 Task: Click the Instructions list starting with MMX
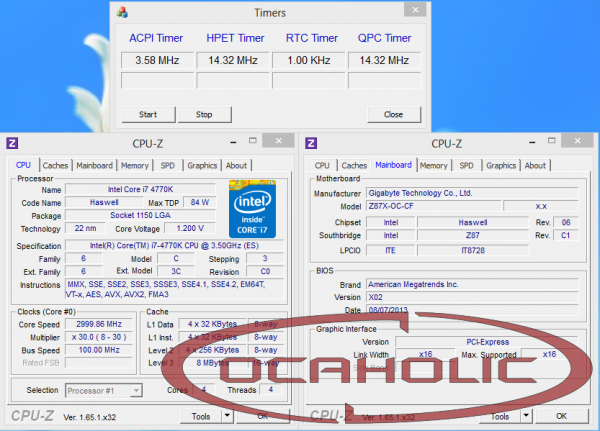(x=174, y=289)
